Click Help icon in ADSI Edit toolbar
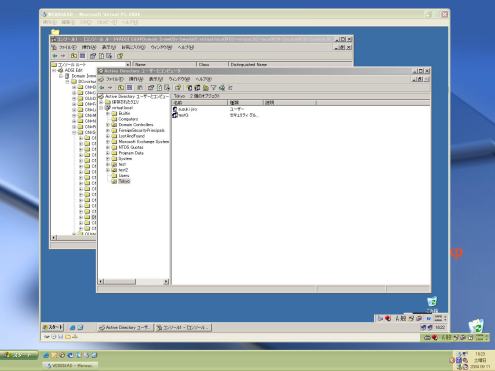Screen dimensions: 495x371 tap(120, 56)
